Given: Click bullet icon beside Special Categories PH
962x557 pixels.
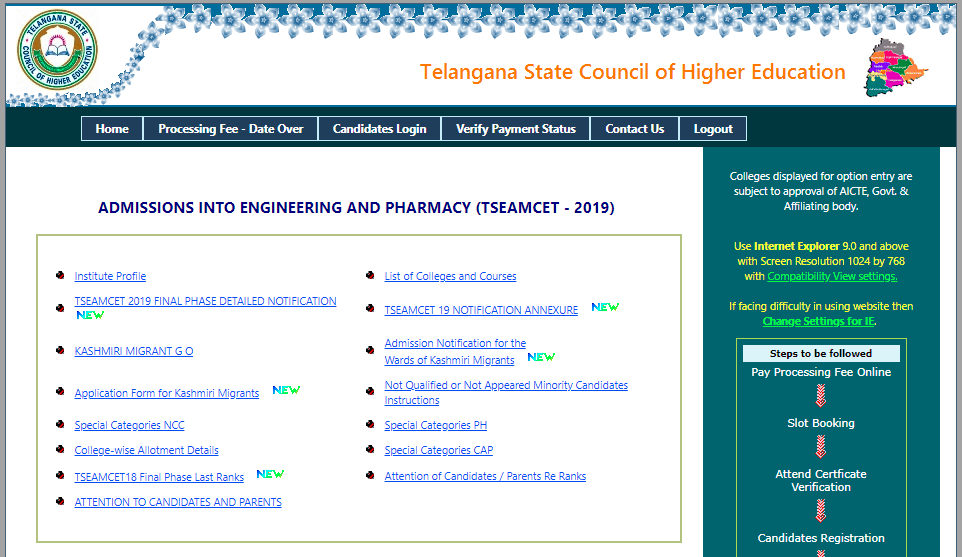Looking at the screenshot, I should point(371,425).
